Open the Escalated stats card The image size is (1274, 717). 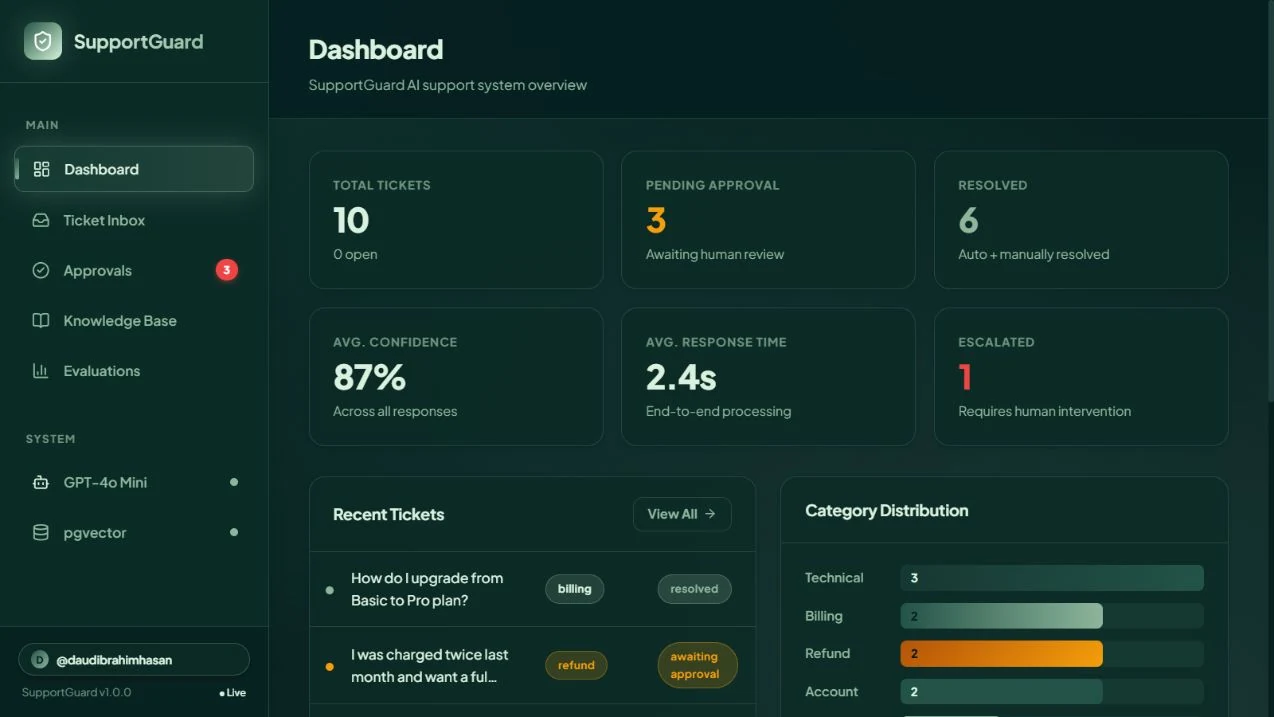point(1081,377)
